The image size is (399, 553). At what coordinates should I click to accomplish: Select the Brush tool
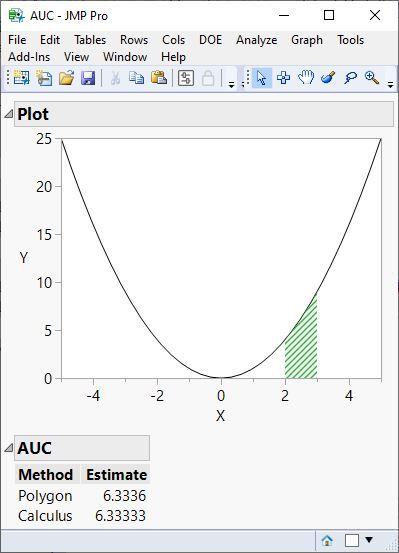tap(328, 77)
